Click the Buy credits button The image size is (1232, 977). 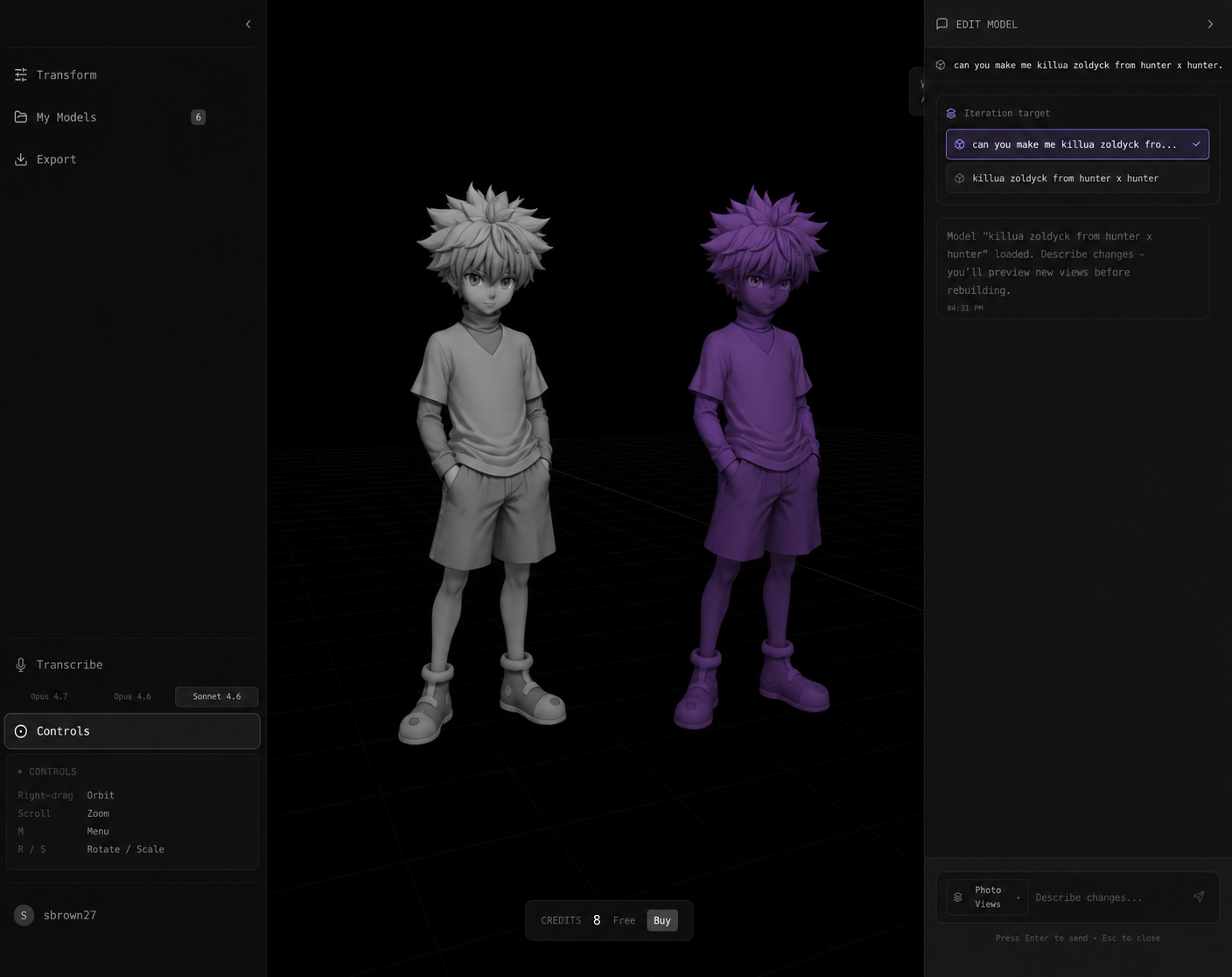tap(662, 920)
